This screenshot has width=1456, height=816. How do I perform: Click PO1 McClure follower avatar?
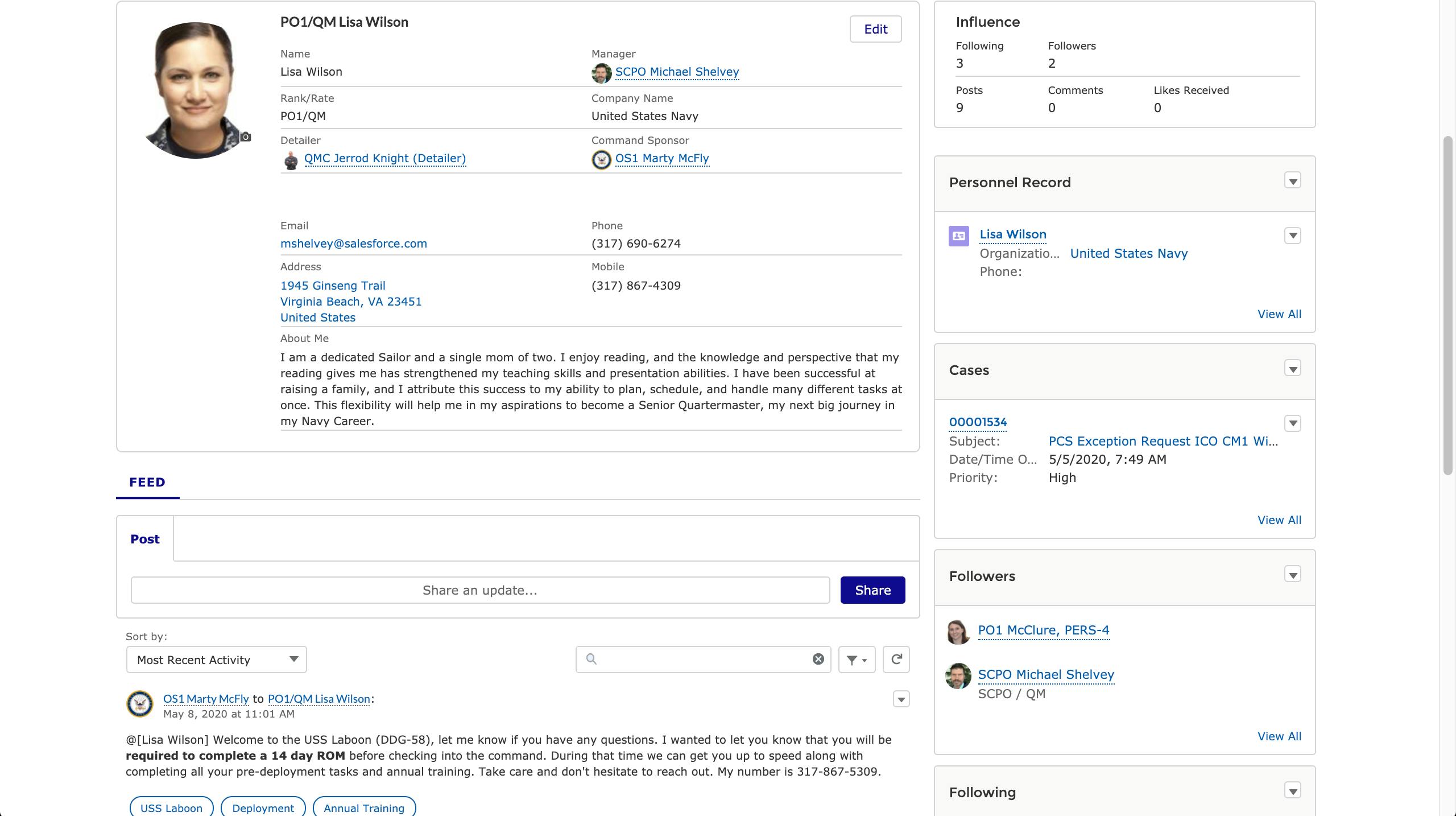[958, 632]
